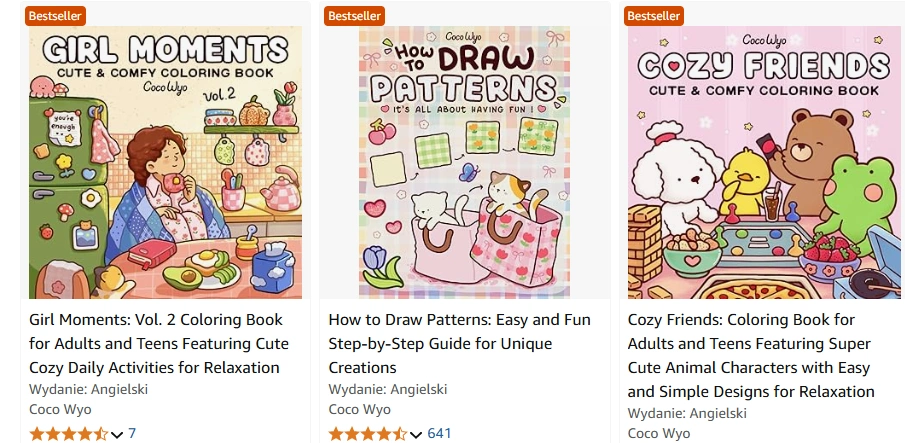This screenshot has height=443, width=905.
Task: Click Bestseller badge on Girl Moments
Action: [x=57, y=15]
